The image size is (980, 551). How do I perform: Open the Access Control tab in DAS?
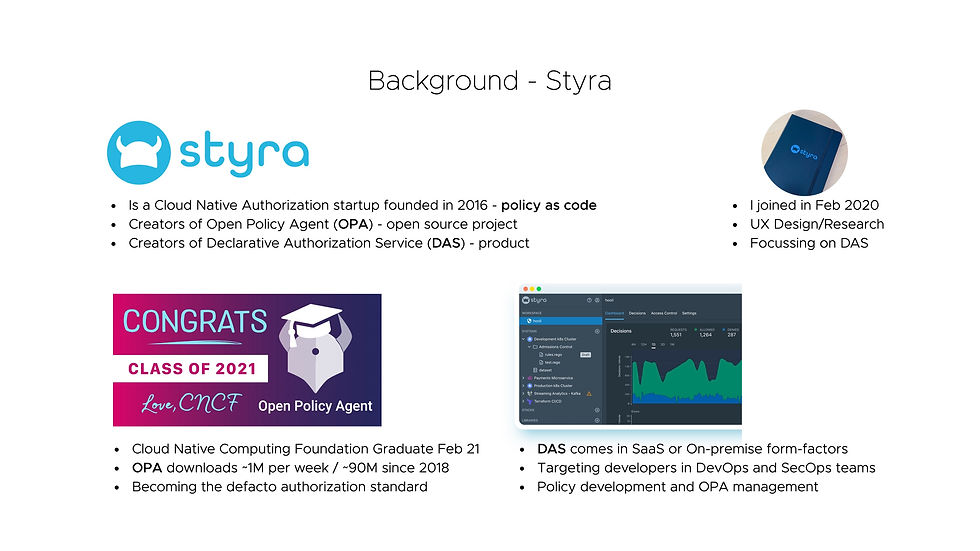(x=664, y=313)
